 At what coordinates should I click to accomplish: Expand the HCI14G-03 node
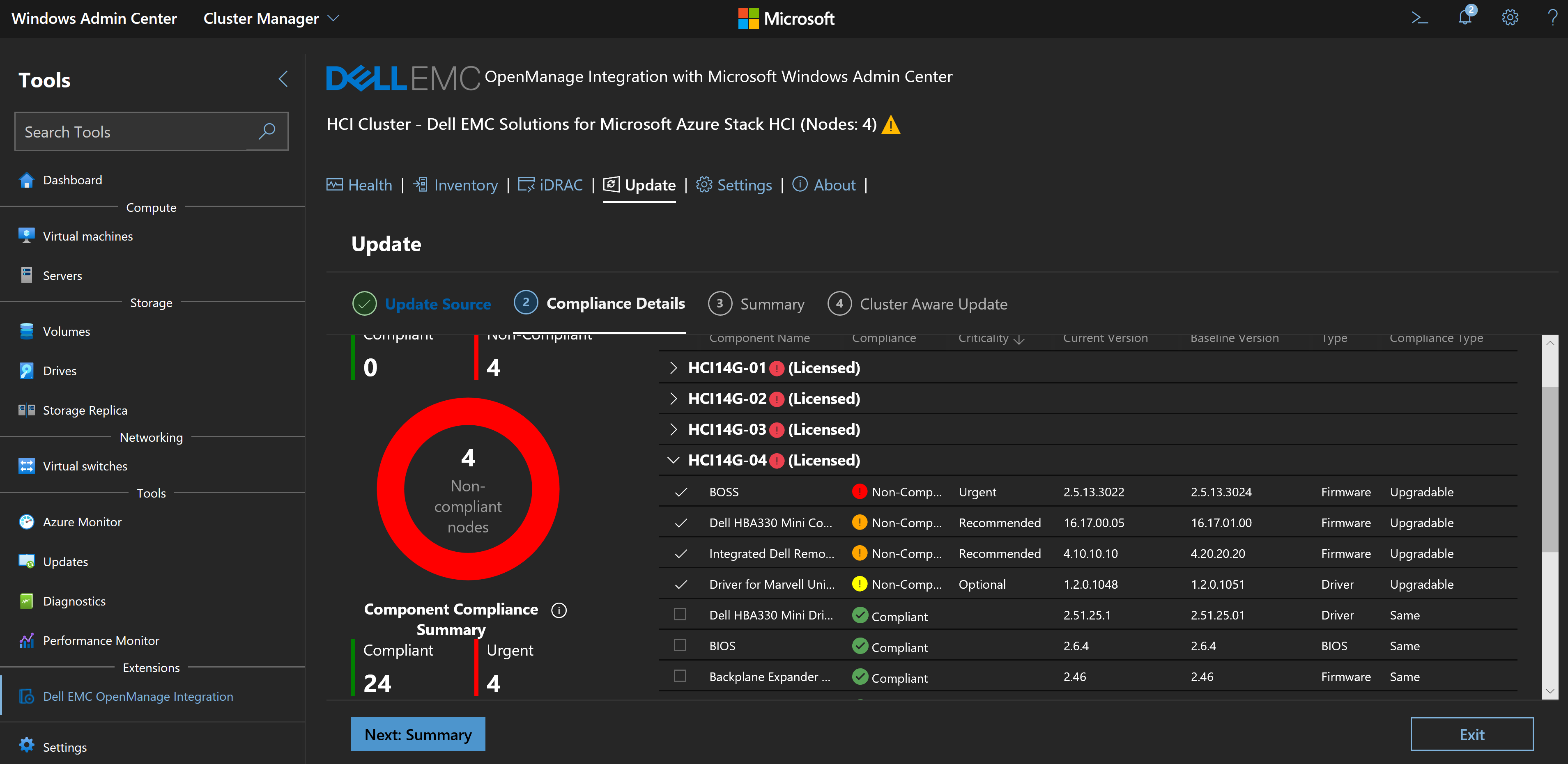click(x=673, y=430)
